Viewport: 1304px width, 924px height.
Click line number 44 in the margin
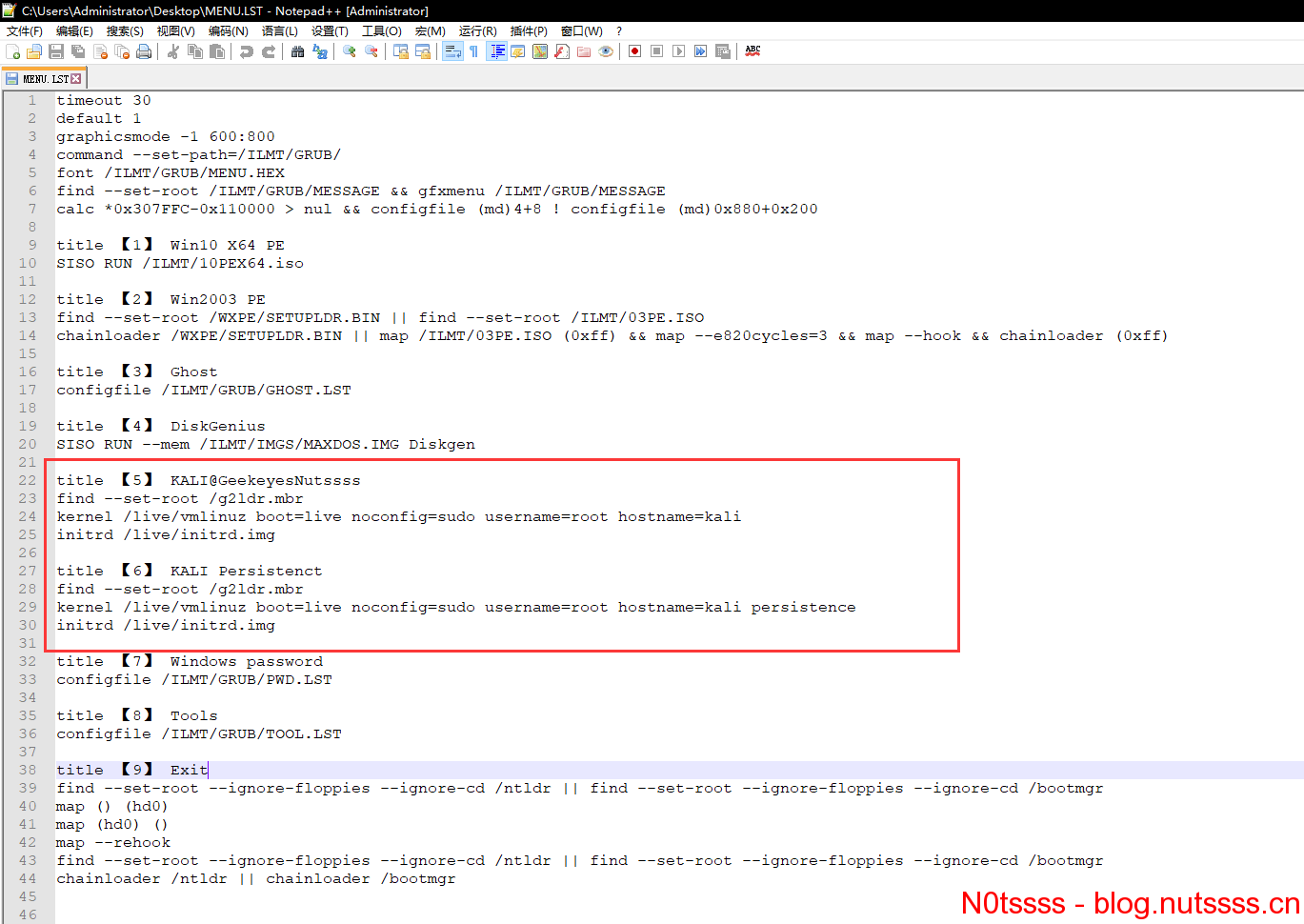pos(28,878)
